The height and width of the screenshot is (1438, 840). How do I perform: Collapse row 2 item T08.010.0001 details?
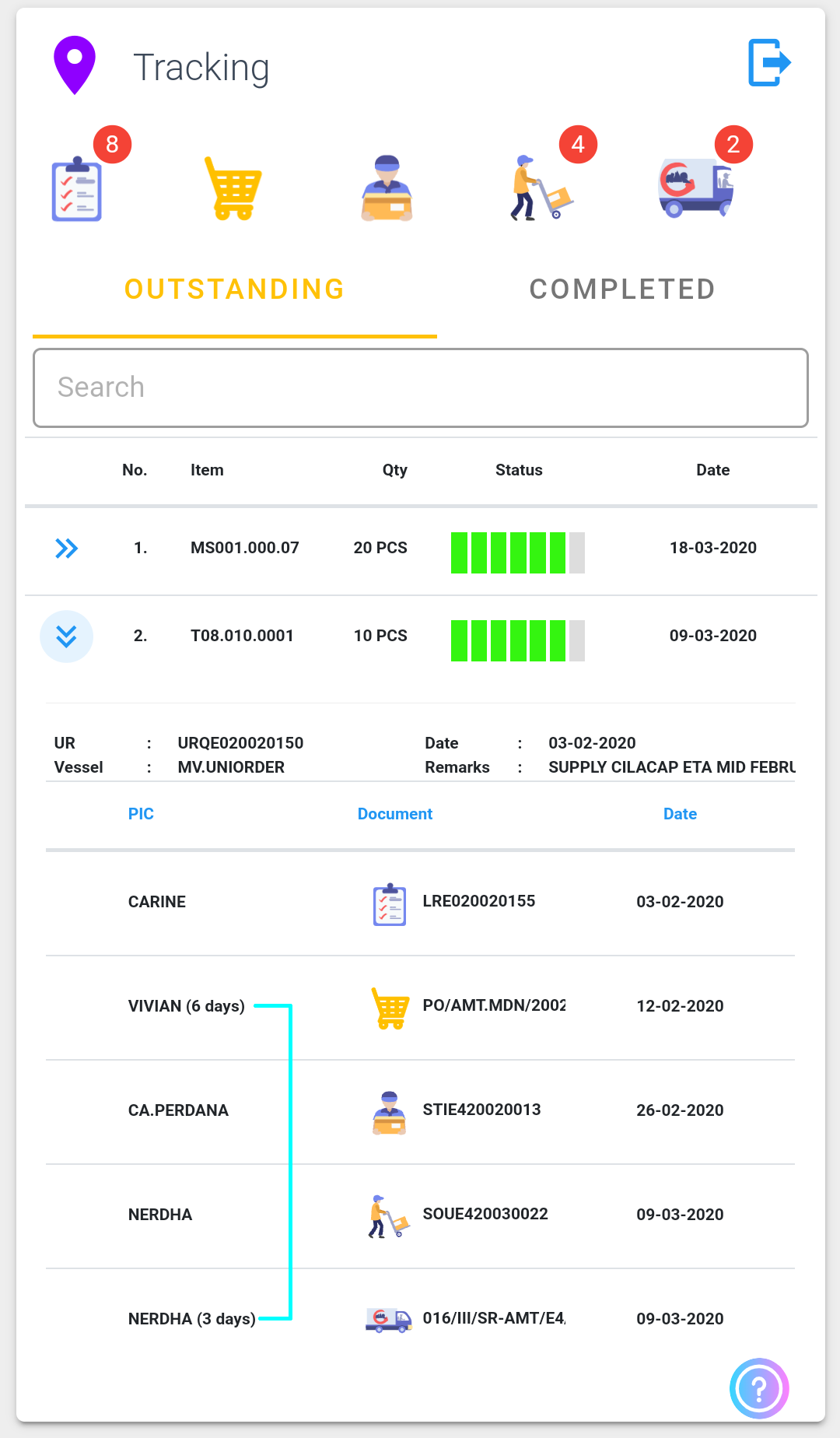[67, 637]
